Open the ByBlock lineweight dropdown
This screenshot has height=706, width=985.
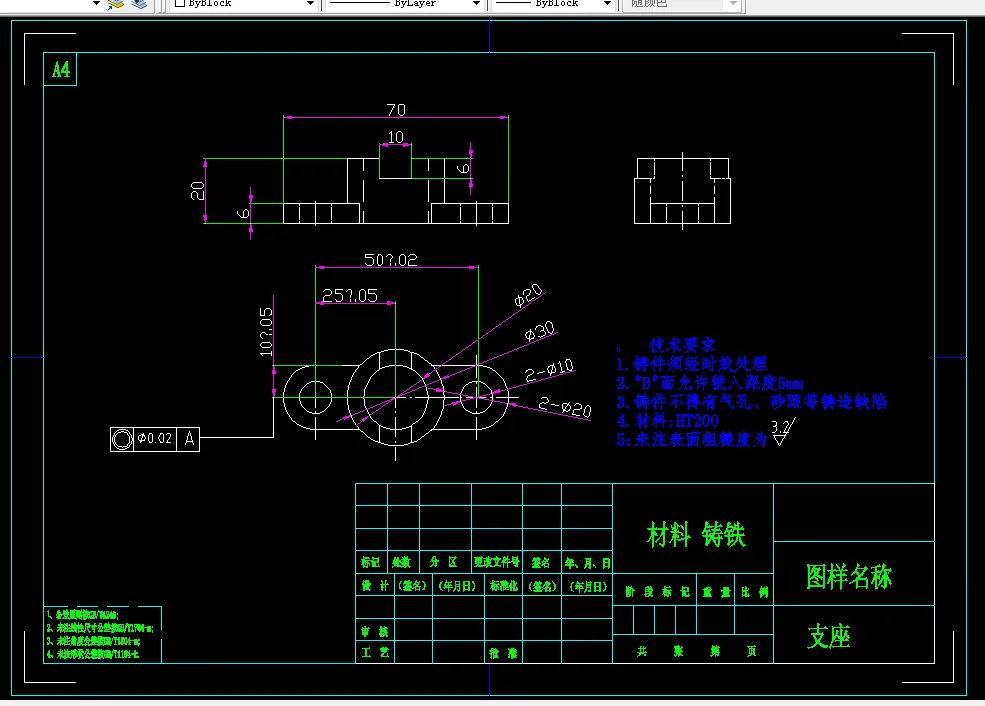pos(607,4)
